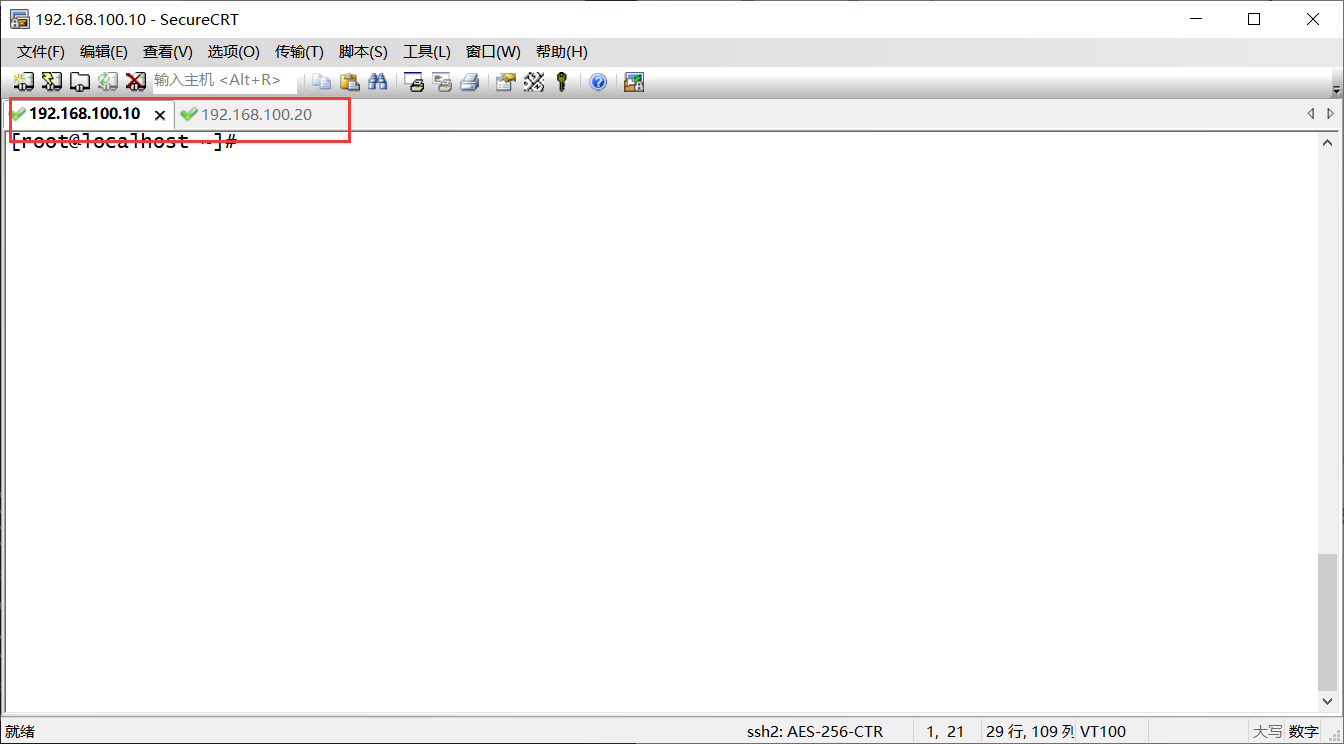
Task: Click the Paste clipboard icon
Action: pos(349,82)
